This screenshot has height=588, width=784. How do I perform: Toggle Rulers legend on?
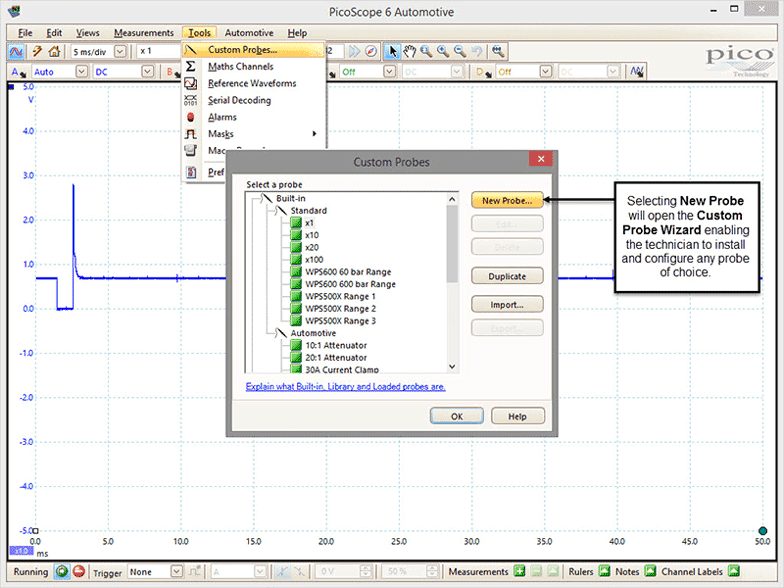tap(604, 571)
